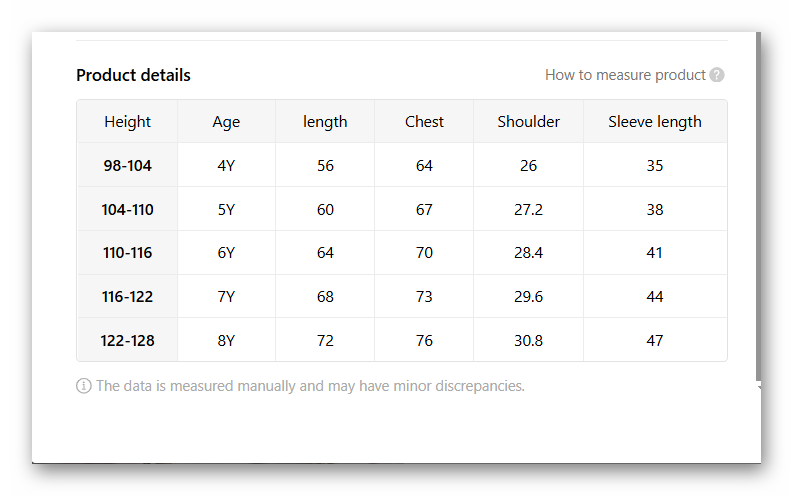
Task: Select the 98-104 height row label
Action: 127,166
